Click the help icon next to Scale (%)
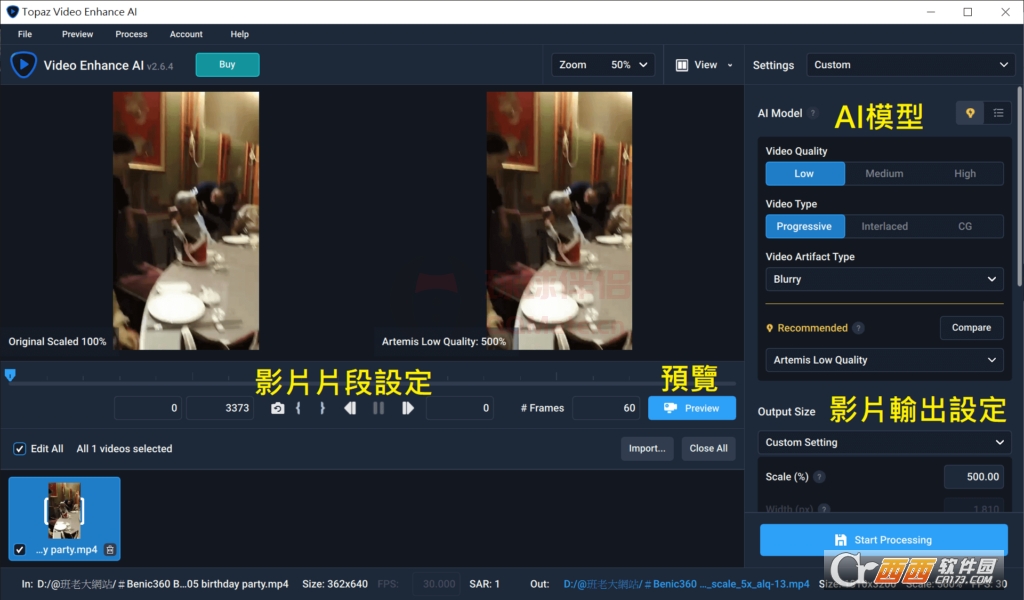The width and height of the screenshot is (1024, 600). point(819,477)
